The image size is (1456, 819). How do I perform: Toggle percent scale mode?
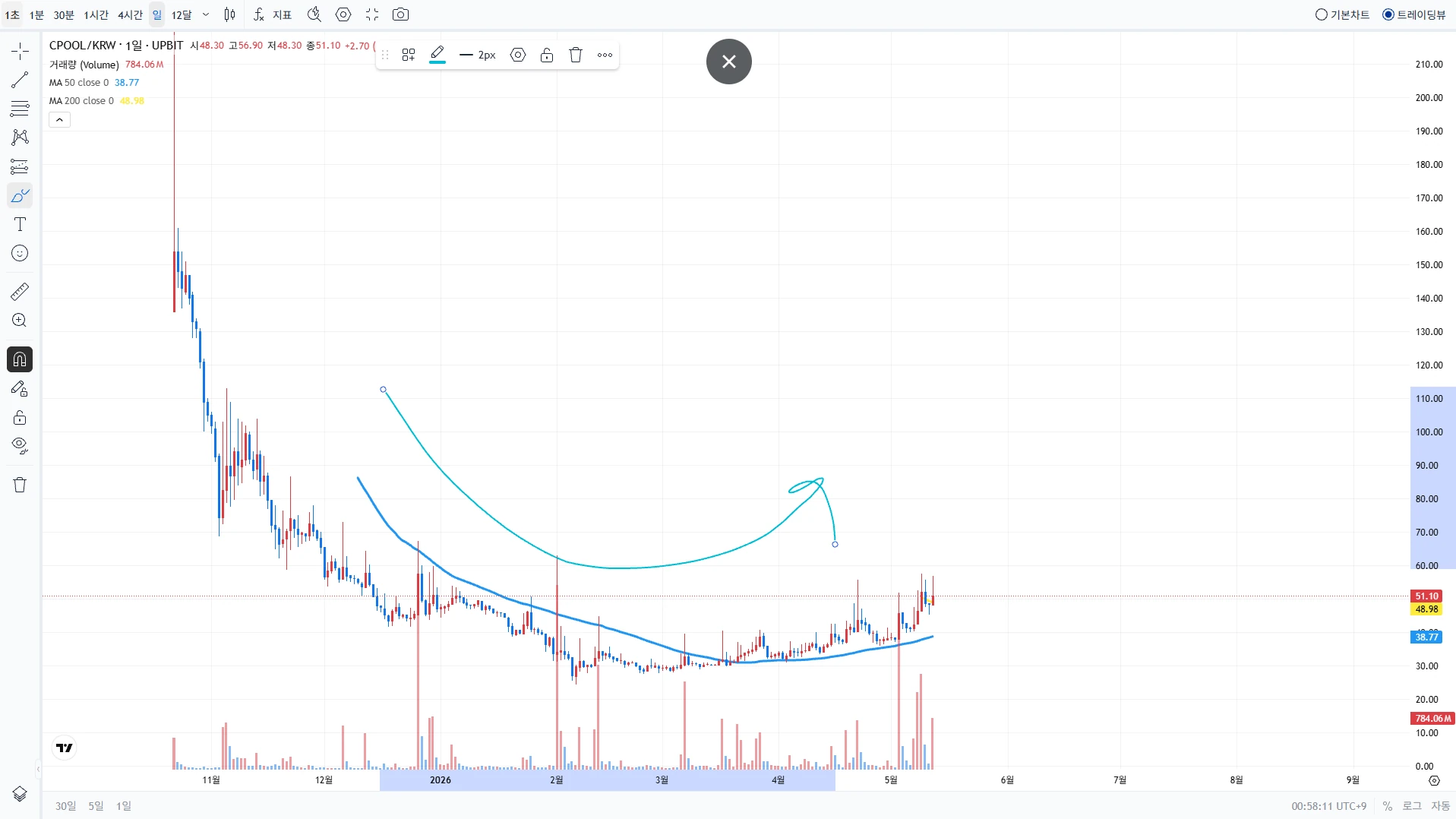1387,806
